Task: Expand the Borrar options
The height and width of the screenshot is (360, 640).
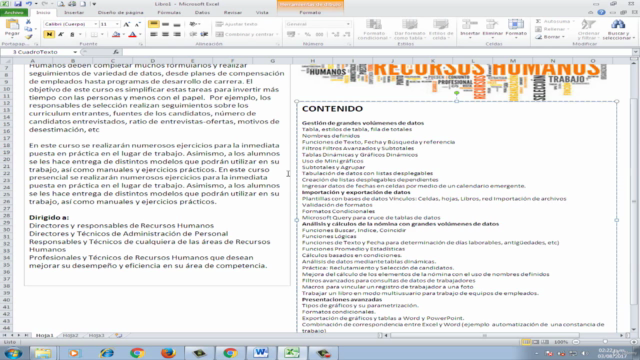Action: (564, 37)
